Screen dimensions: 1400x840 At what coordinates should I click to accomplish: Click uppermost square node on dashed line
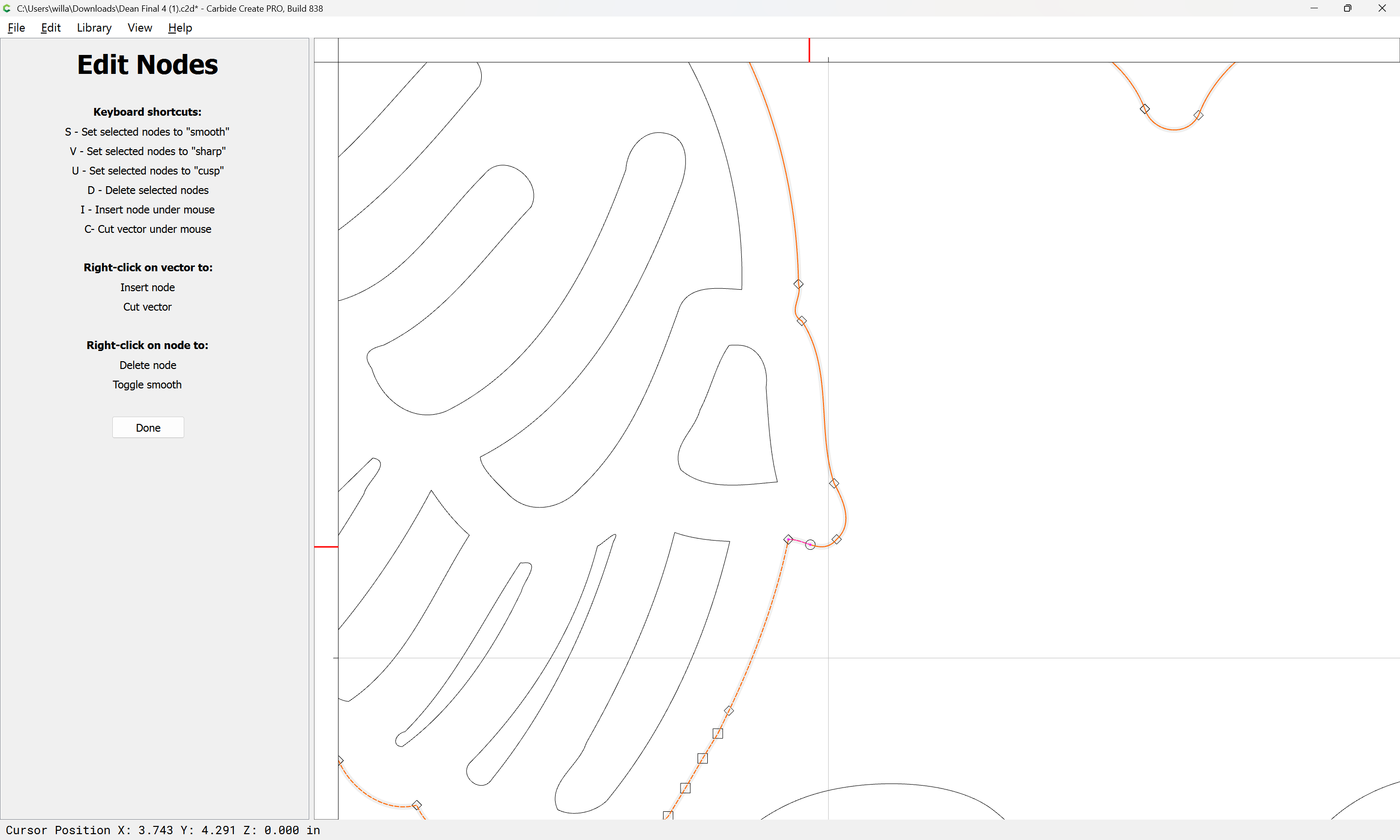click(717, 734)
